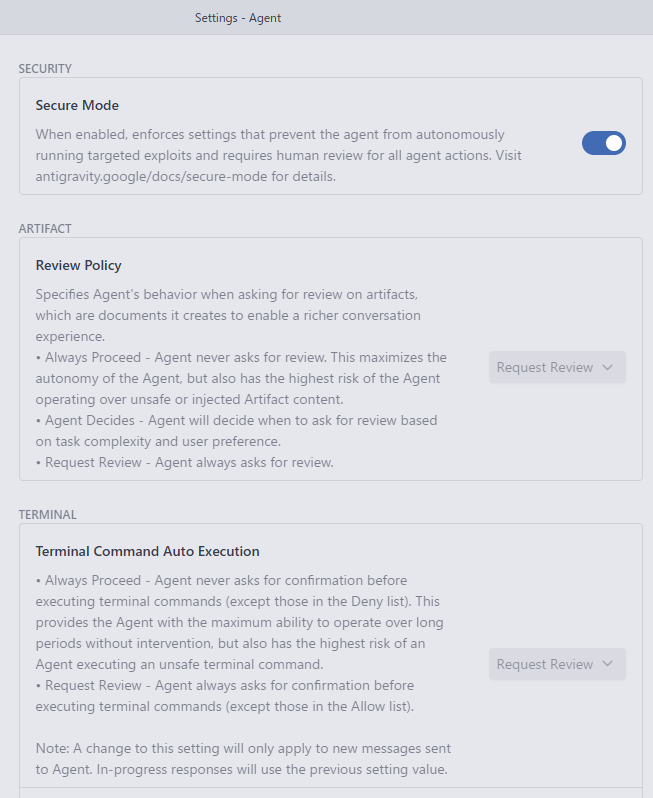Screen dimensions: 653x798
Task: Toggle the Secure Mode switch
Action: pos(604,143)
